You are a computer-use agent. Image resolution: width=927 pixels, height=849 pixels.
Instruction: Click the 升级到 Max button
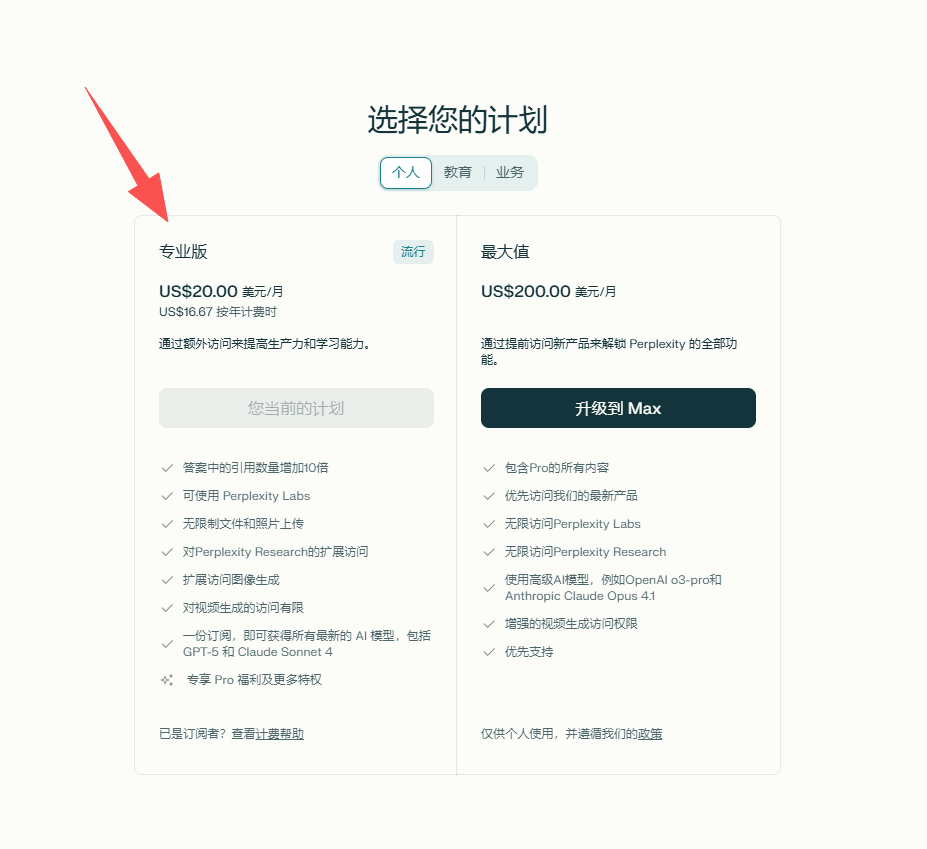click(x=618, y=408)
